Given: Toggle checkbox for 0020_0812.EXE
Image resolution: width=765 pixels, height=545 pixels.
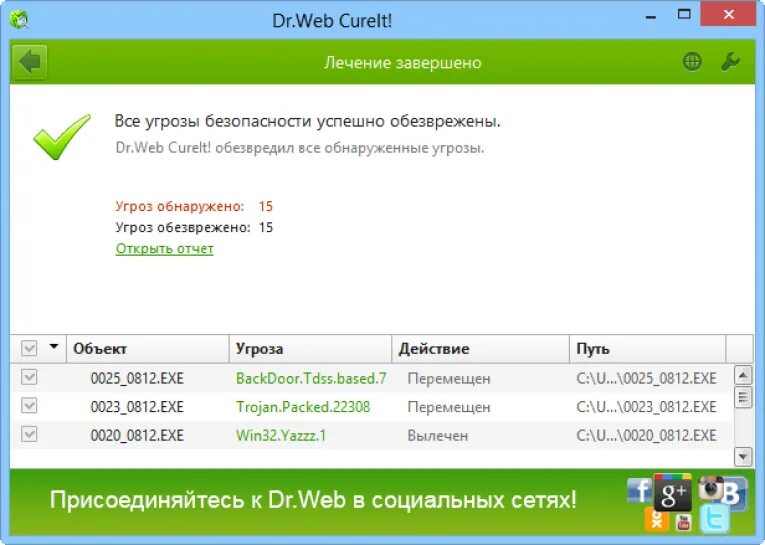Looking at the screenshot, I should point(29,434).
